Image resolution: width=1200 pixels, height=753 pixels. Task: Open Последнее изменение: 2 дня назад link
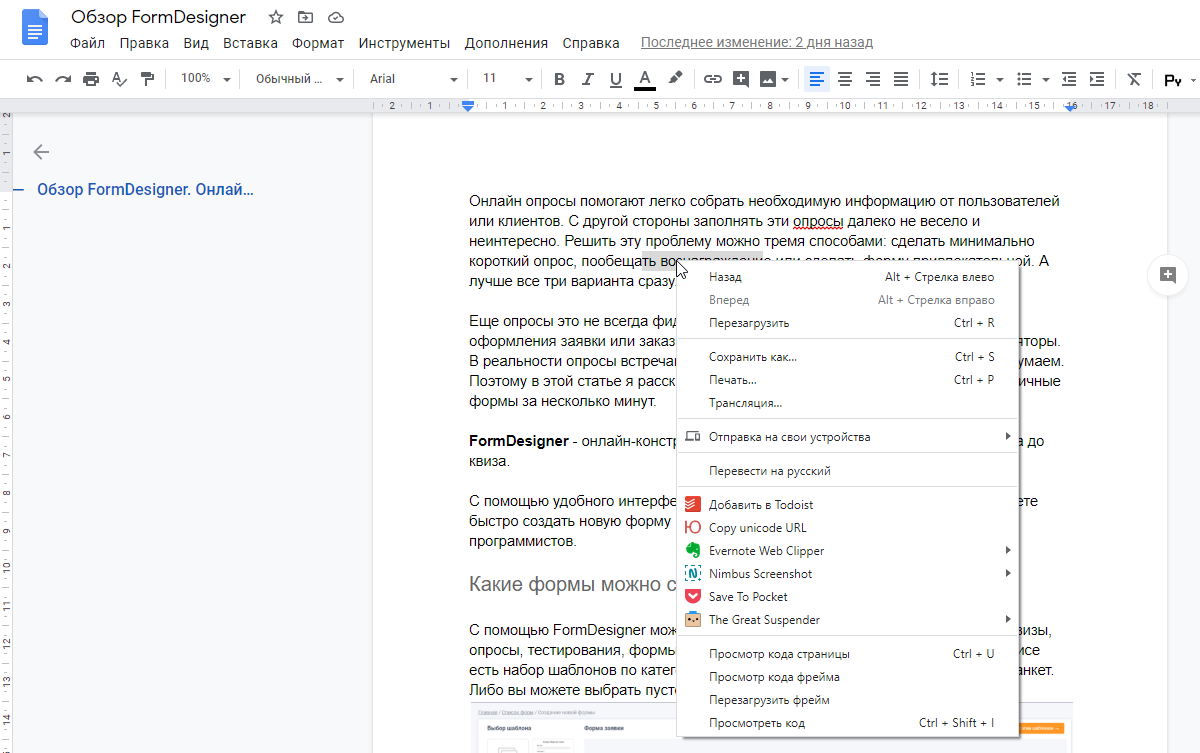[756, 43]
